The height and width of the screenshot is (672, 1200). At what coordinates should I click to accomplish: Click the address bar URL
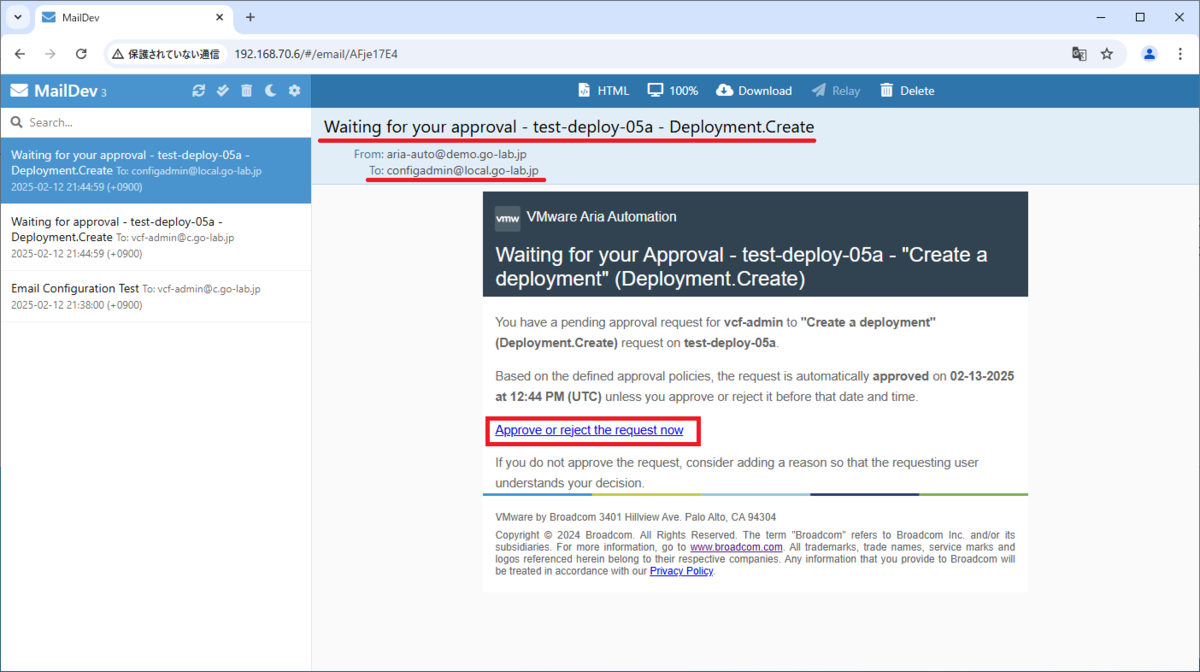click(316, 54)
